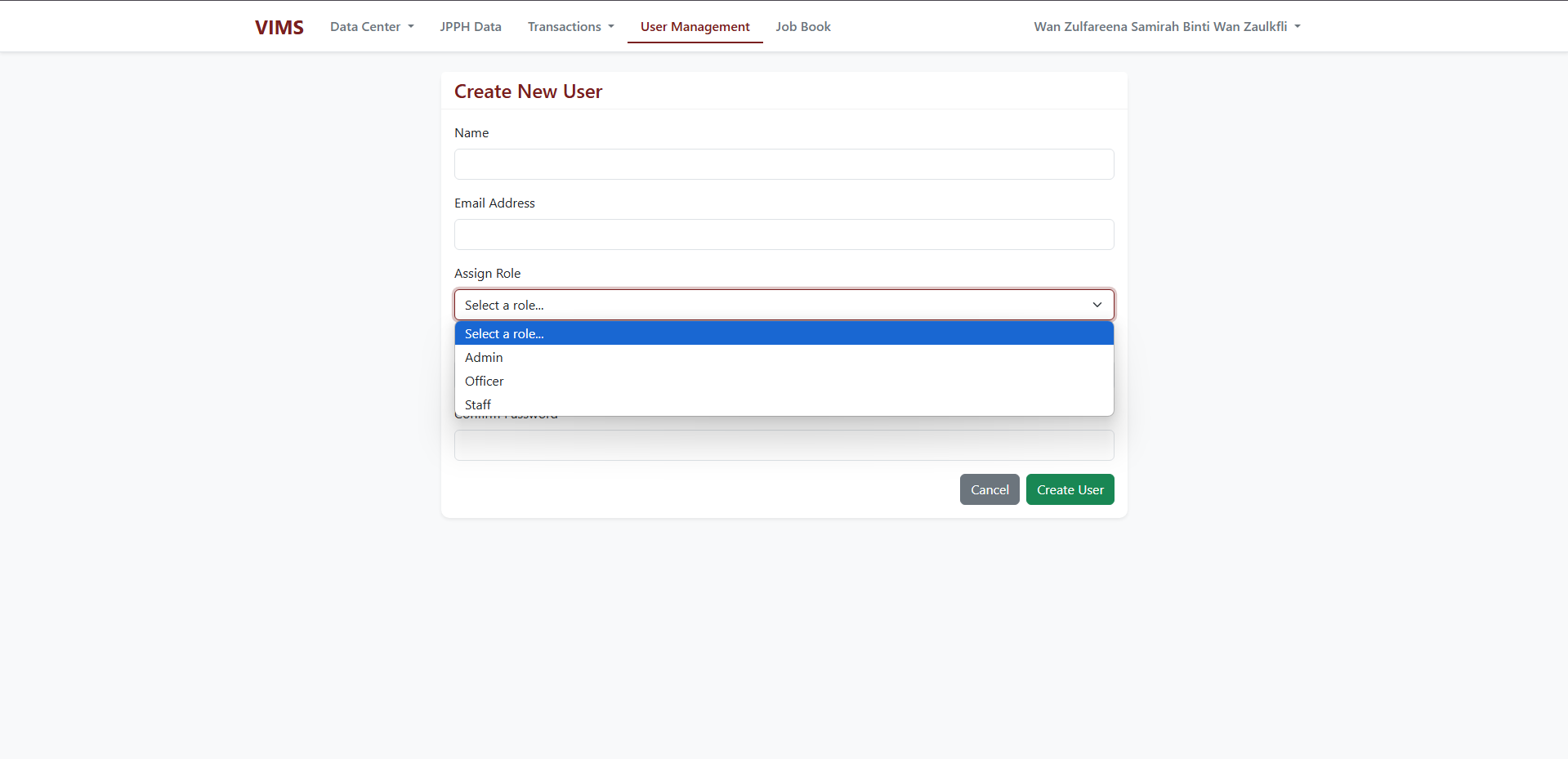Pick Officer from the role list

coord(485,382)
